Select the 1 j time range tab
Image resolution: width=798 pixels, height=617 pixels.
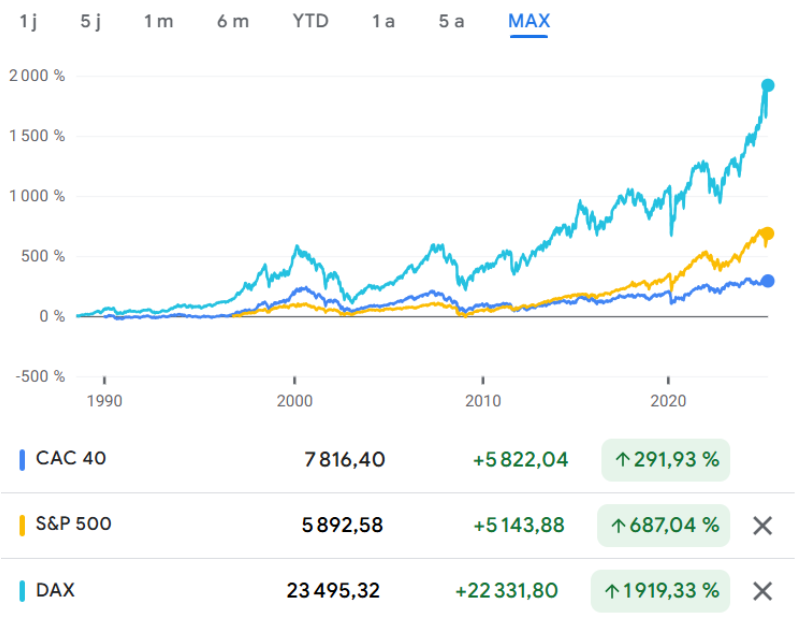pyautogui.click(x=28, y=21)
